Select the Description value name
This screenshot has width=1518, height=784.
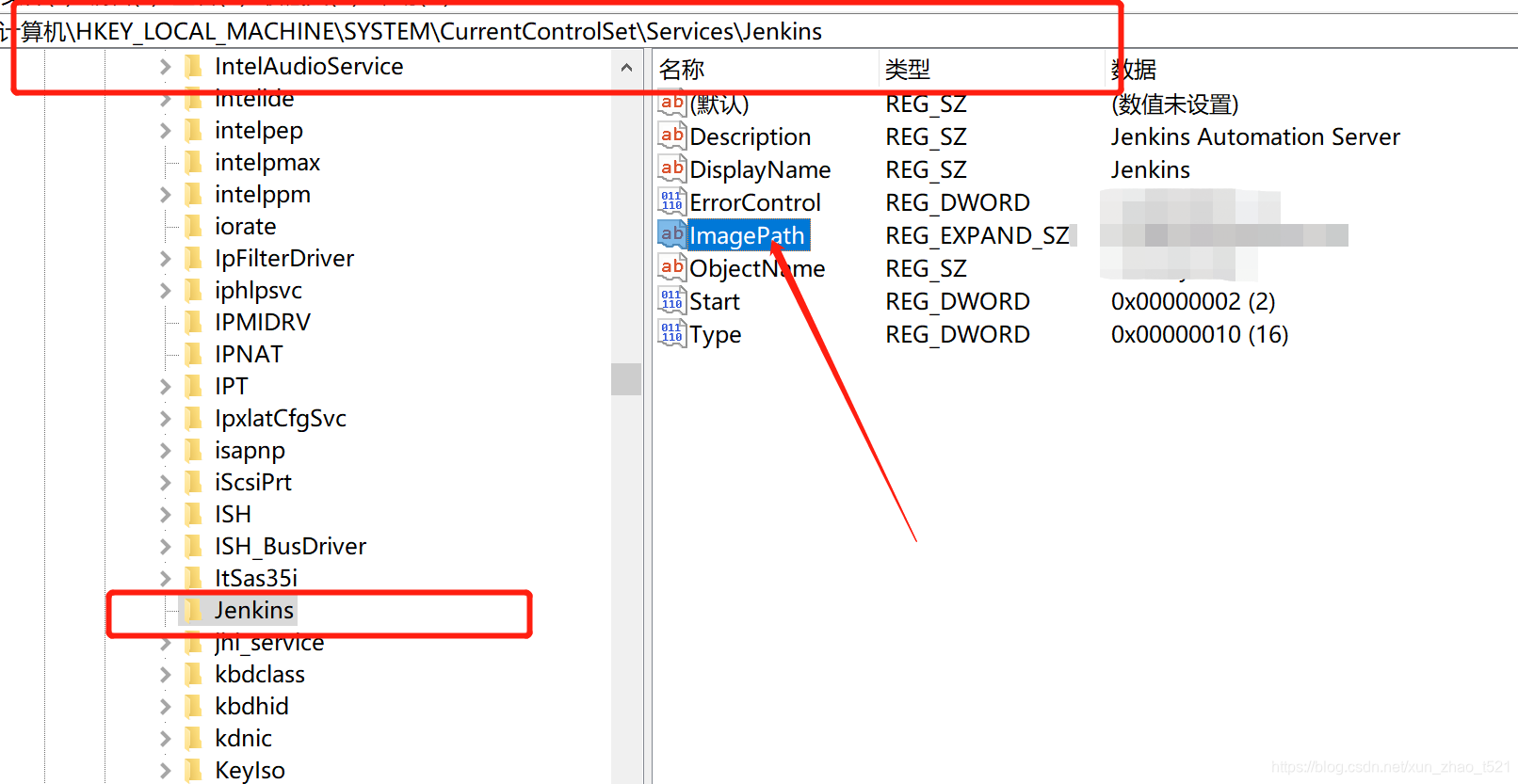(x=750, y=136)
